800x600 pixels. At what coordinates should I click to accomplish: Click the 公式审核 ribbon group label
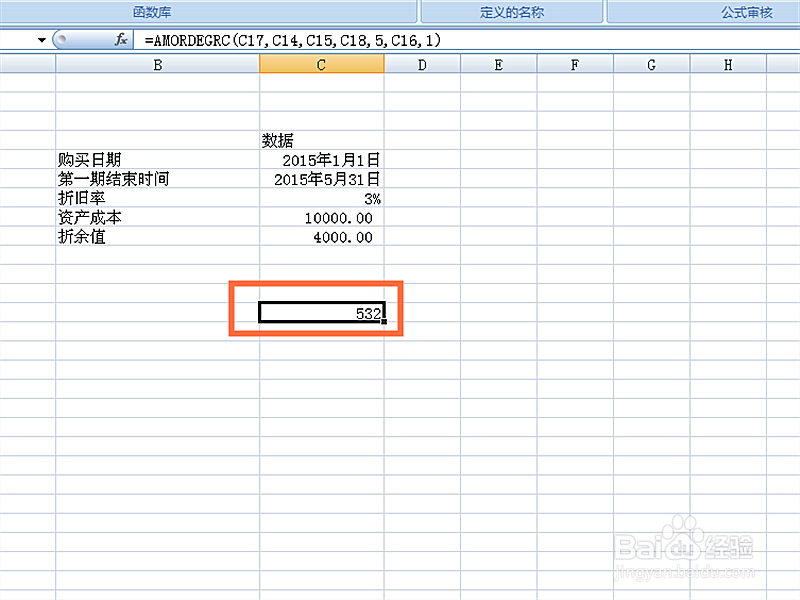pos(747,12)
